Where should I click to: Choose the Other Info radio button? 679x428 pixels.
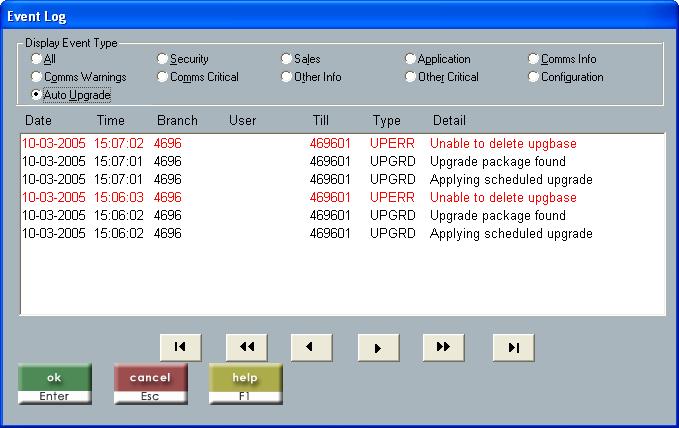tap(311, 77)
